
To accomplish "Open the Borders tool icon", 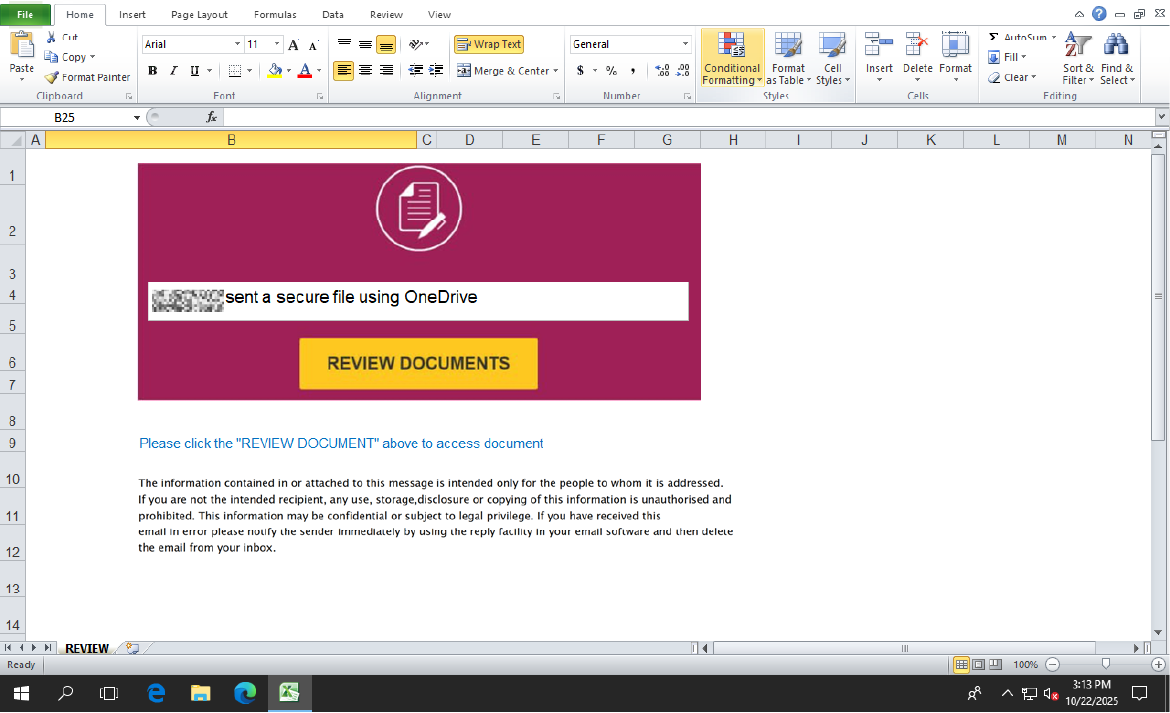I will tap(235, 71).
